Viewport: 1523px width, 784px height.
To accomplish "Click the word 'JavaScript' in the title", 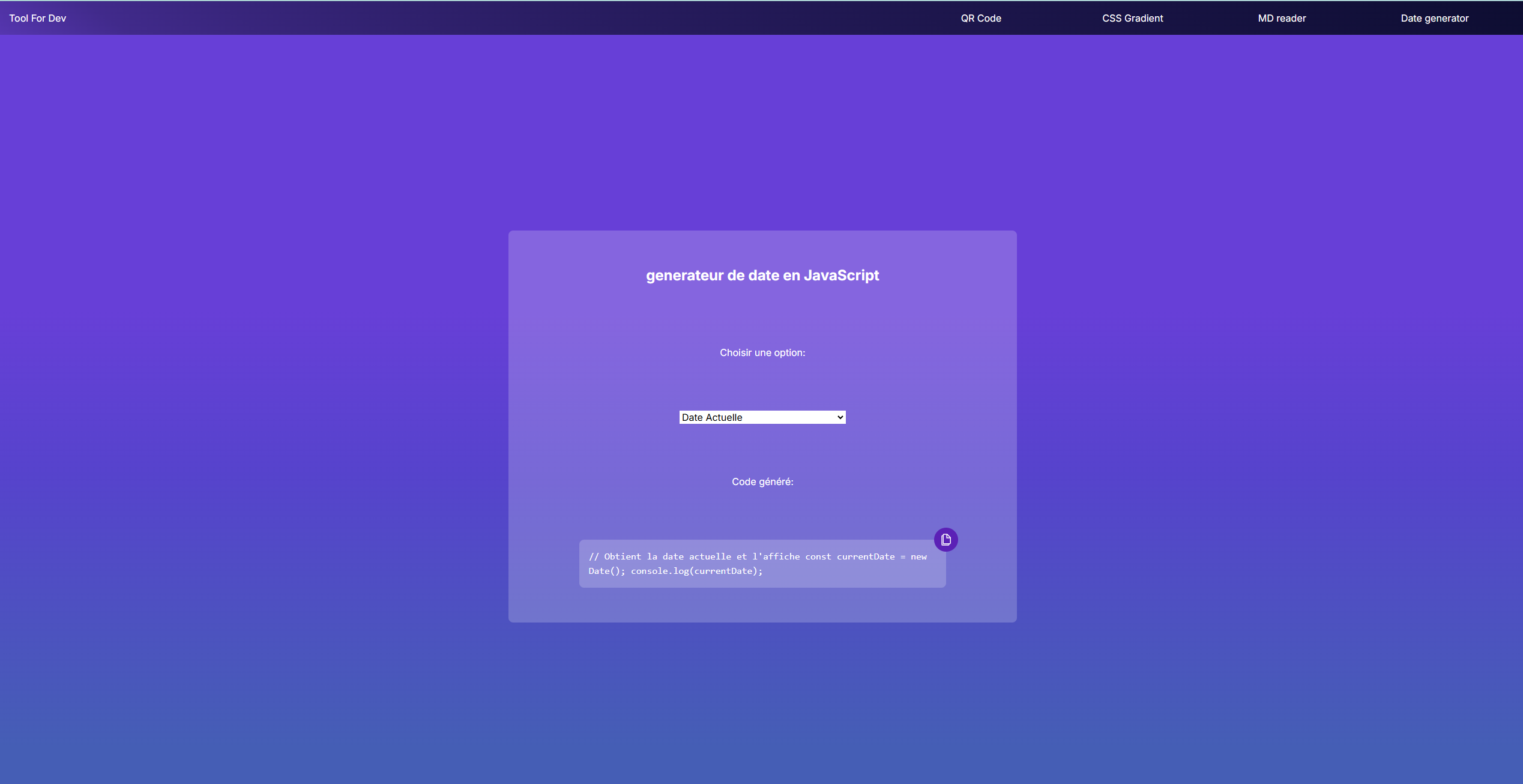I will point(841,275).
